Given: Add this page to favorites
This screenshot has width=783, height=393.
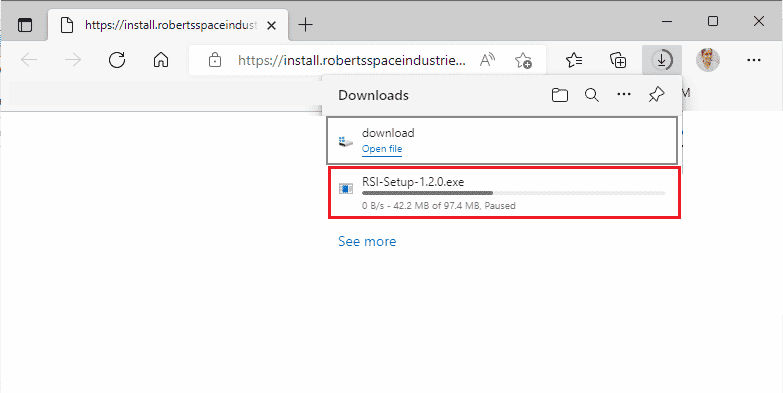Looking at the screenshot, I should (x=523, y=60).
